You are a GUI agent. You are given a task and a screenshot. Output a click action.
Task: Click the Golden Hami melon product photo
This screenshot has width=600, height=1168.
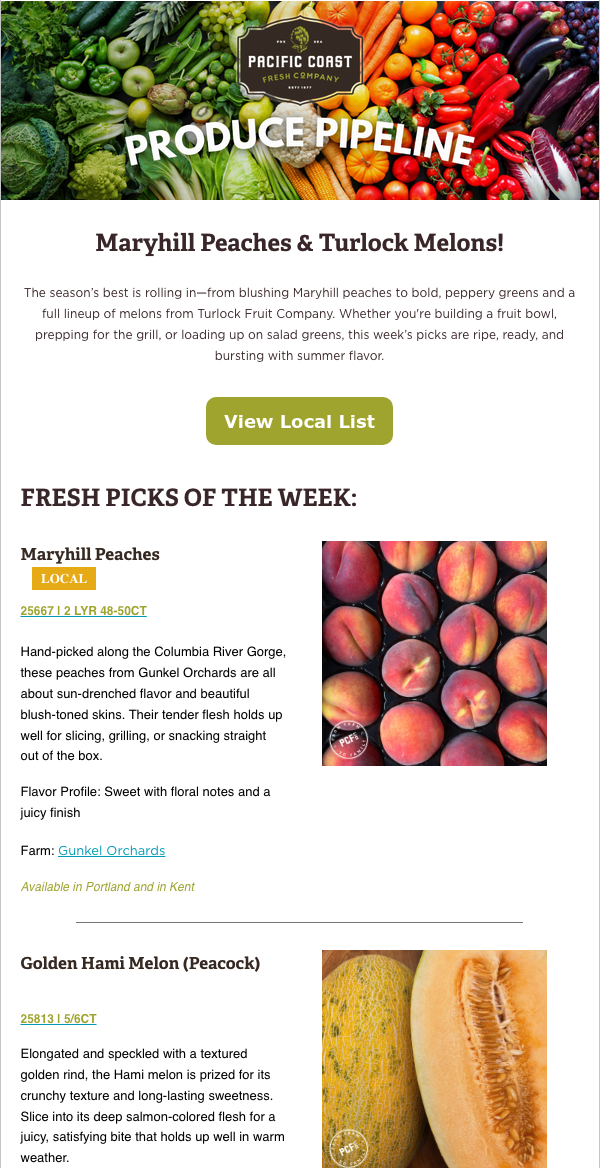pos(435,1058)
